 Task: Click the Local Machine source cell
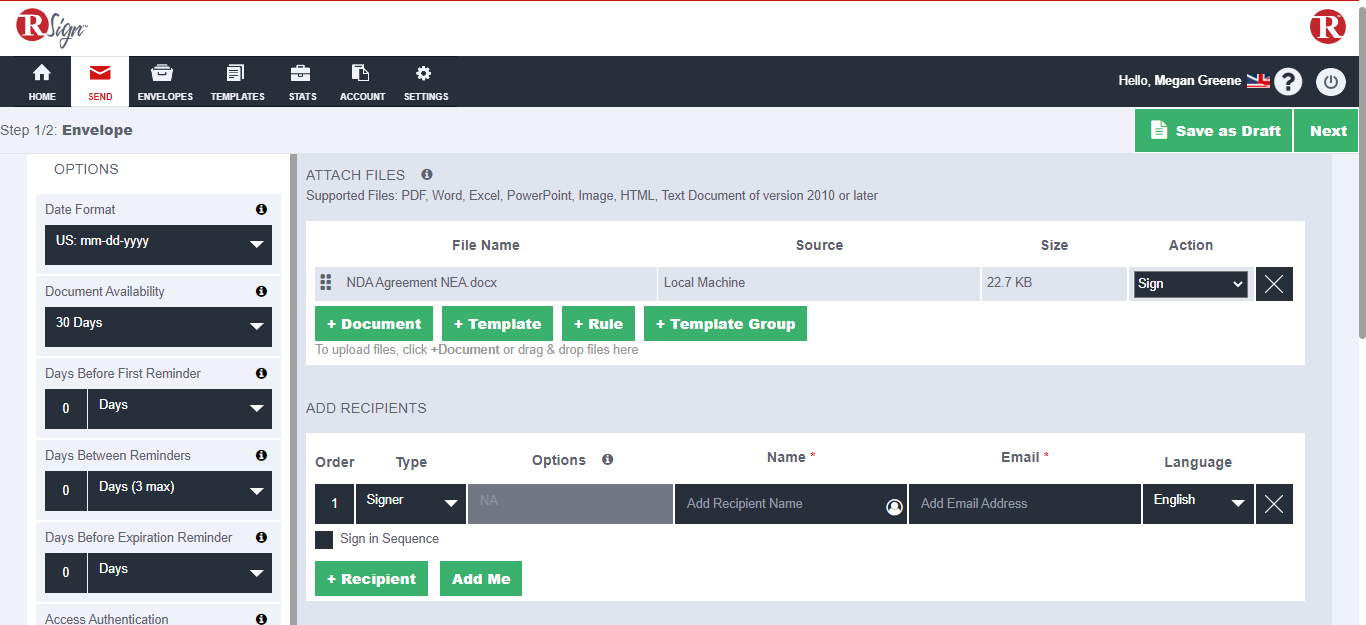(818, 283)
